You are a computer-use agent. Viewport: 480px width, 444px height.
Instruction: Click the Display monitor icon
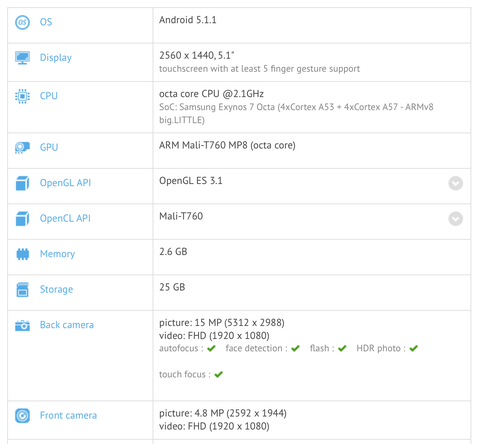point(22,58)
